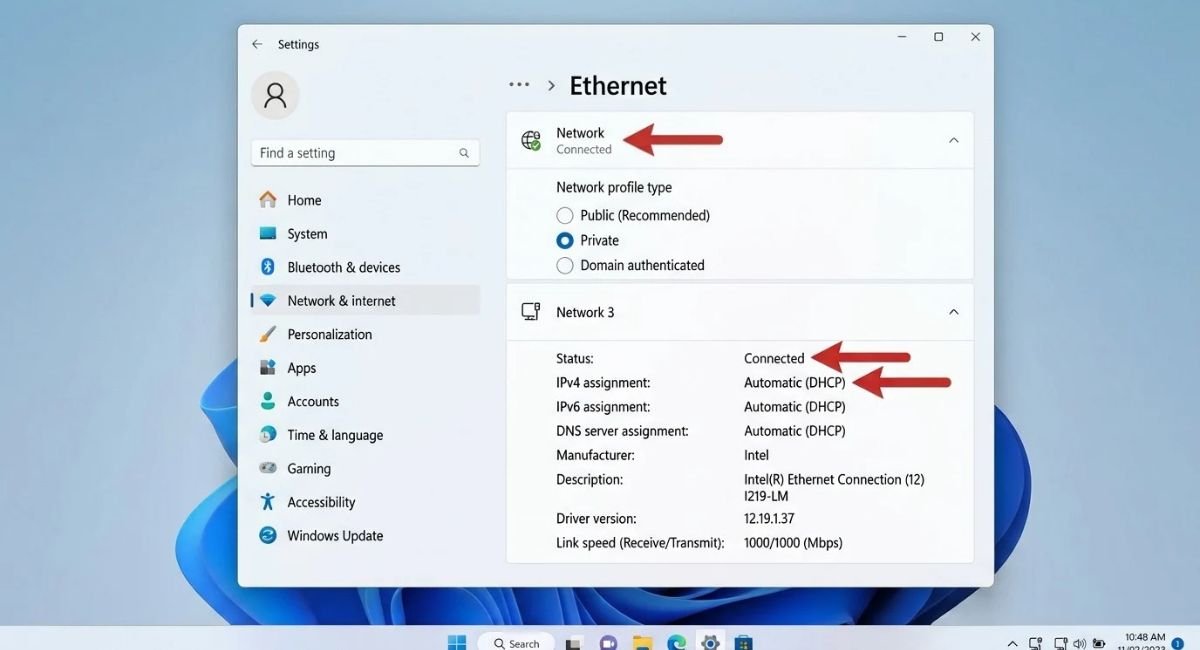Open File Explorer from the taskbar
This screenshot has width=1200, height=650.
pyautogui.click(x=642, y=643)
